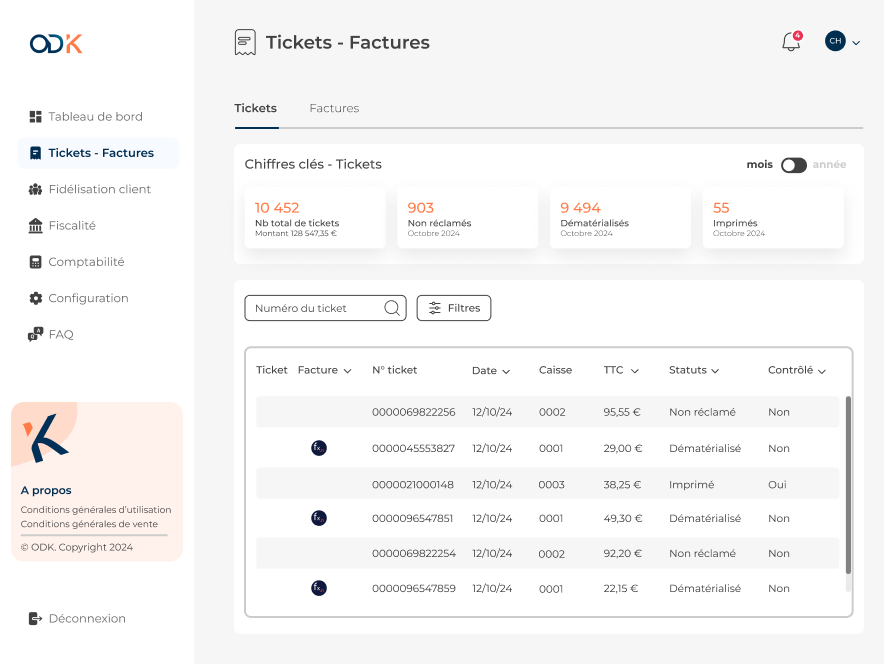Viewport: 884px width, 664px height.
Task: Click the Fiscalité bank icon
Action: tap(36, 225)
